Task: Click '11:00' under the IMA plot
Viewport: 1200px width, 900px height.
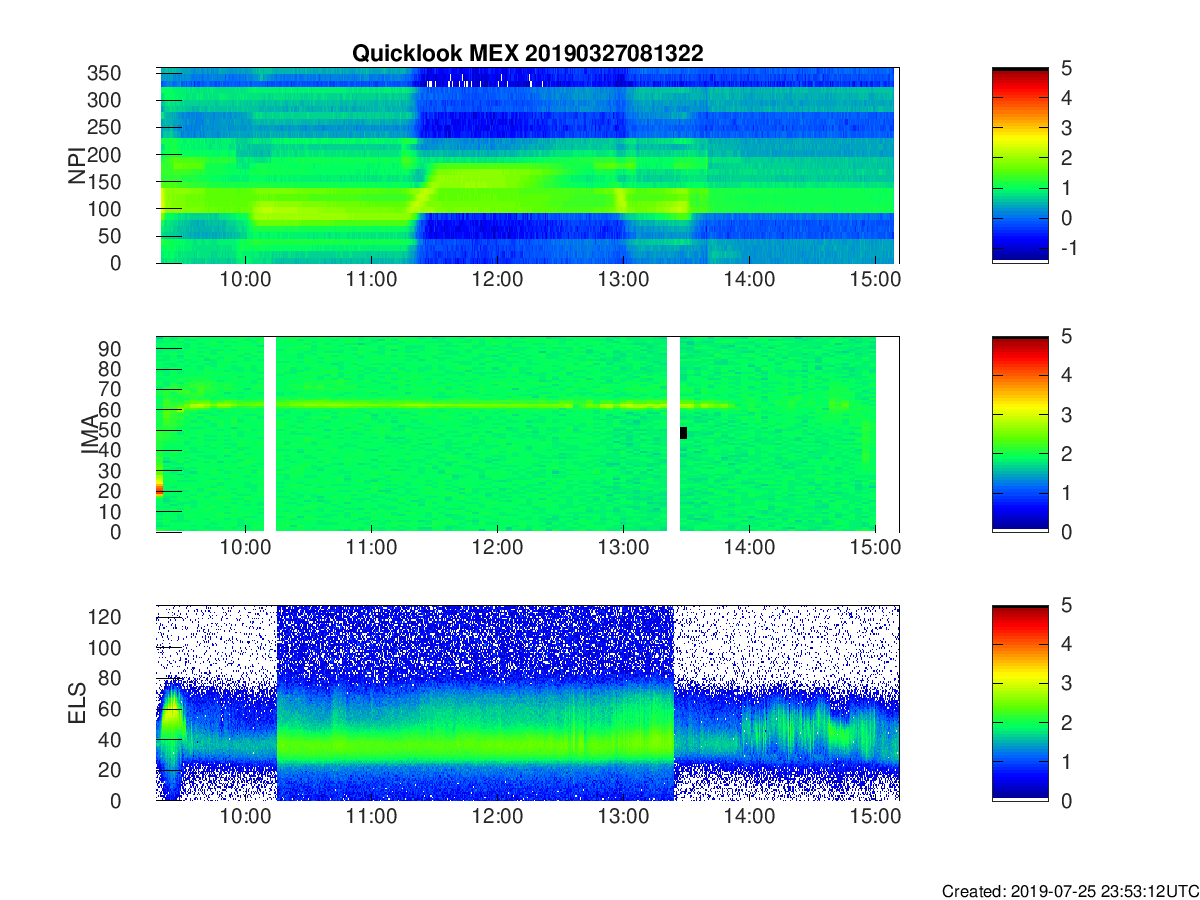Action: coord(372,550)
